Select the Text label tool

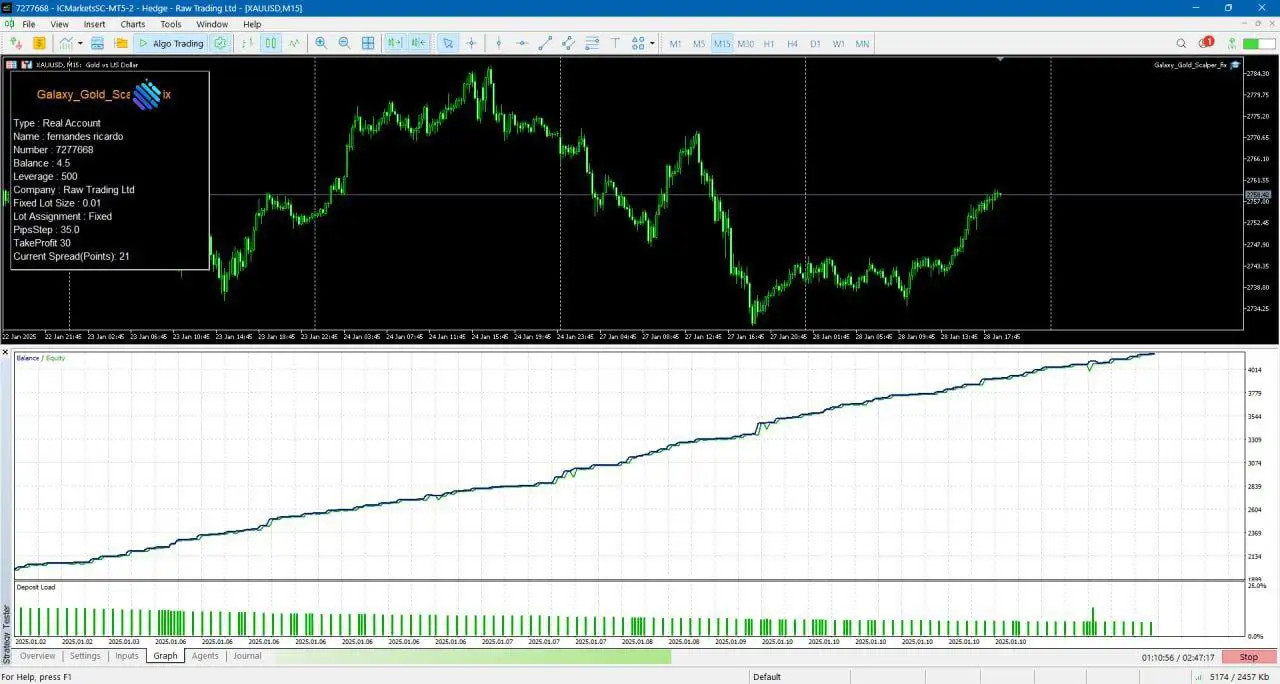click(x=615, y=43)
